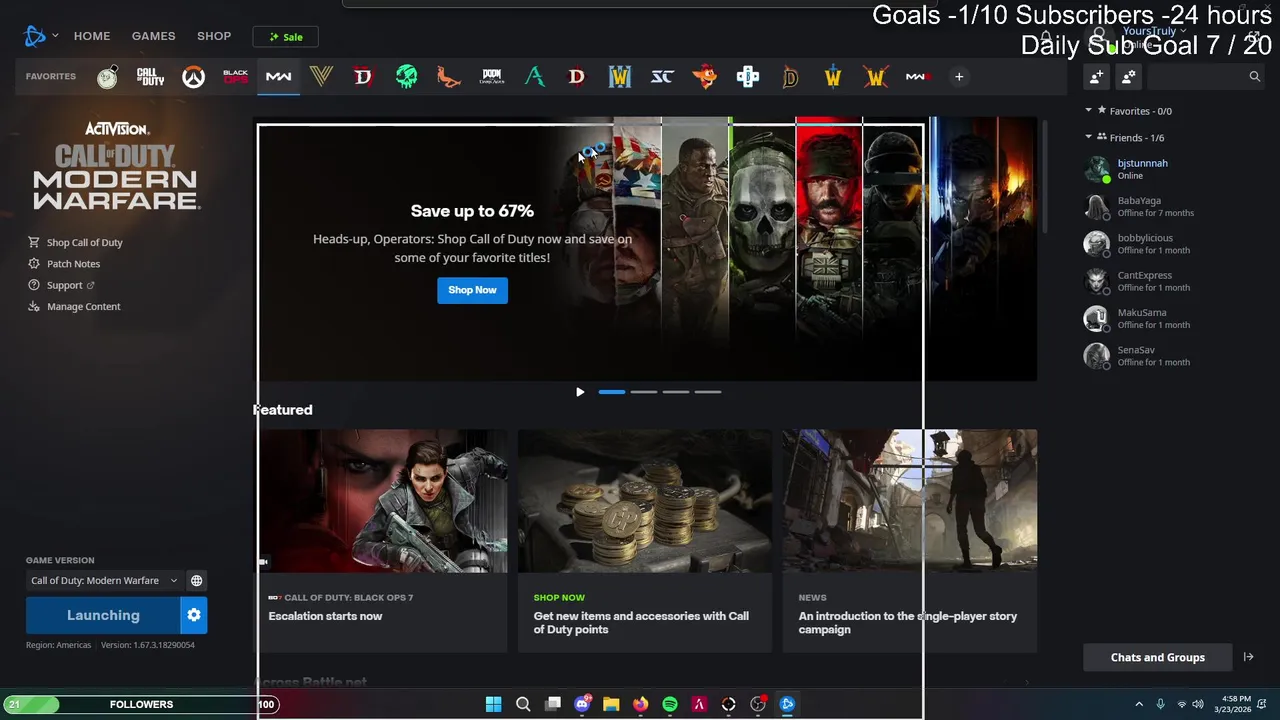Select the green skull Sea of Thieves icon
The image size is (1280, 720).
click(406, 77)
